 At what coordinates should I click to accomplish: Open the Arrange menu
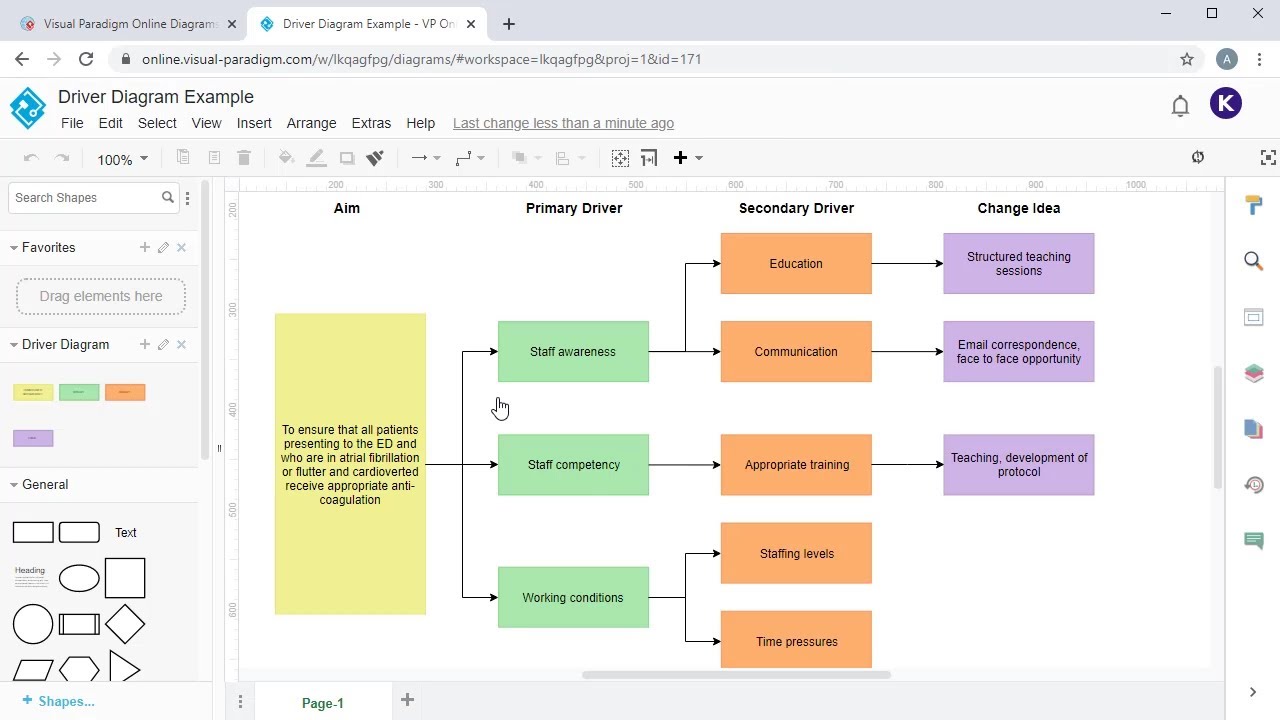[311, 123]
